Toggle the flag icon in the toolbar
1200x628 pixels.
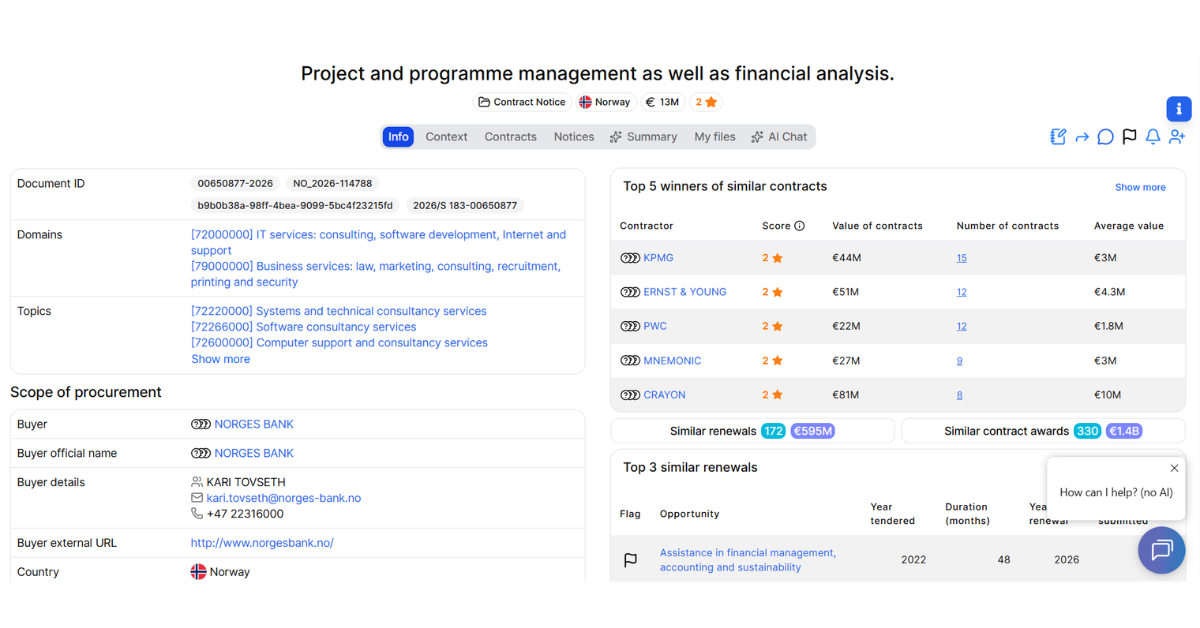coord(1129,137)
